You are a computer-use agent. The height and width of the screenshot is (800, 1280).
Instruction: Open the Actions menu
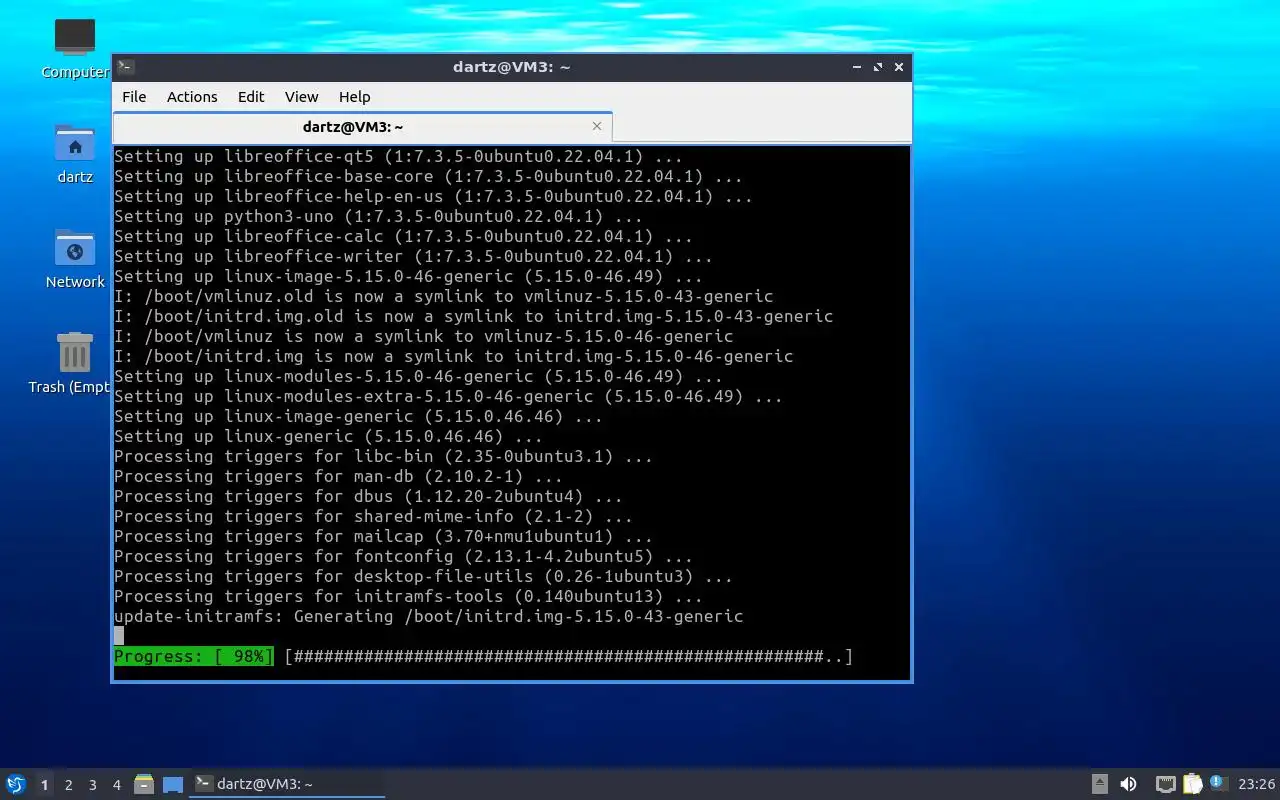192,97
